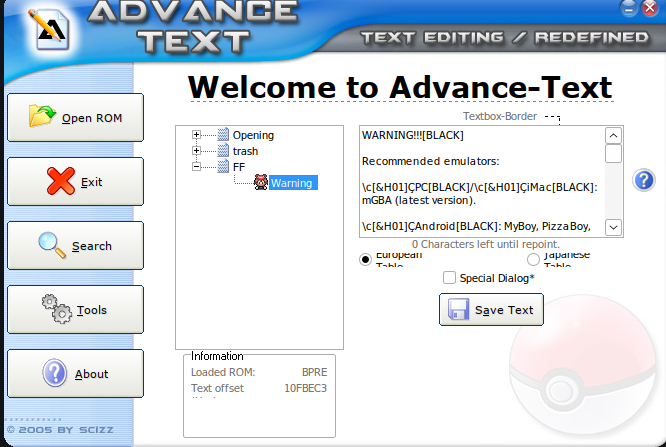The image size is (666, 447).
Task: Select the Warning tree entry
Action: click(293, 183)
